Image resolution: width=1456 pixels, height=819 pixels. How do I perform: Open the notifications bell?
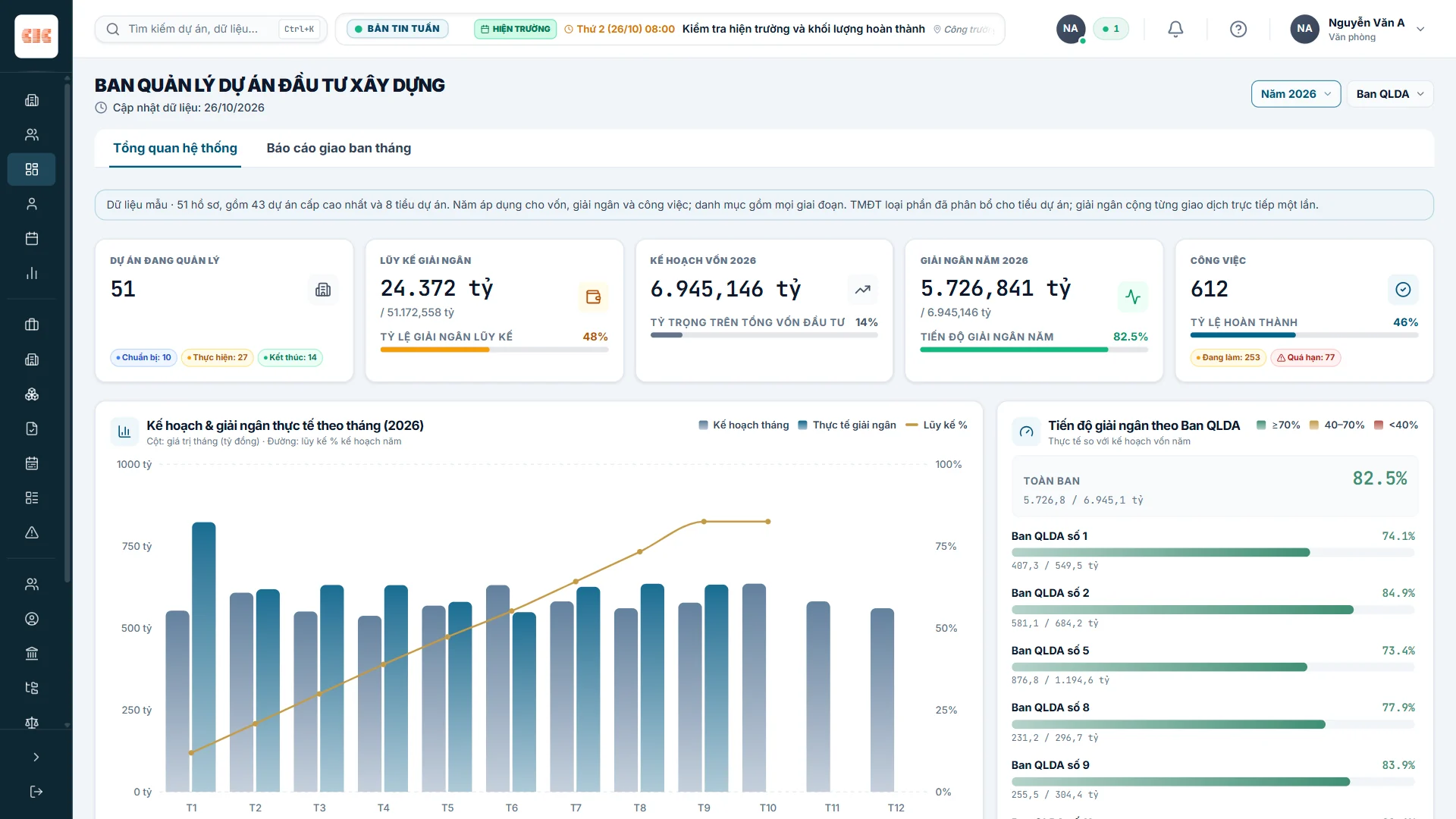click(x=1175, y=29)
